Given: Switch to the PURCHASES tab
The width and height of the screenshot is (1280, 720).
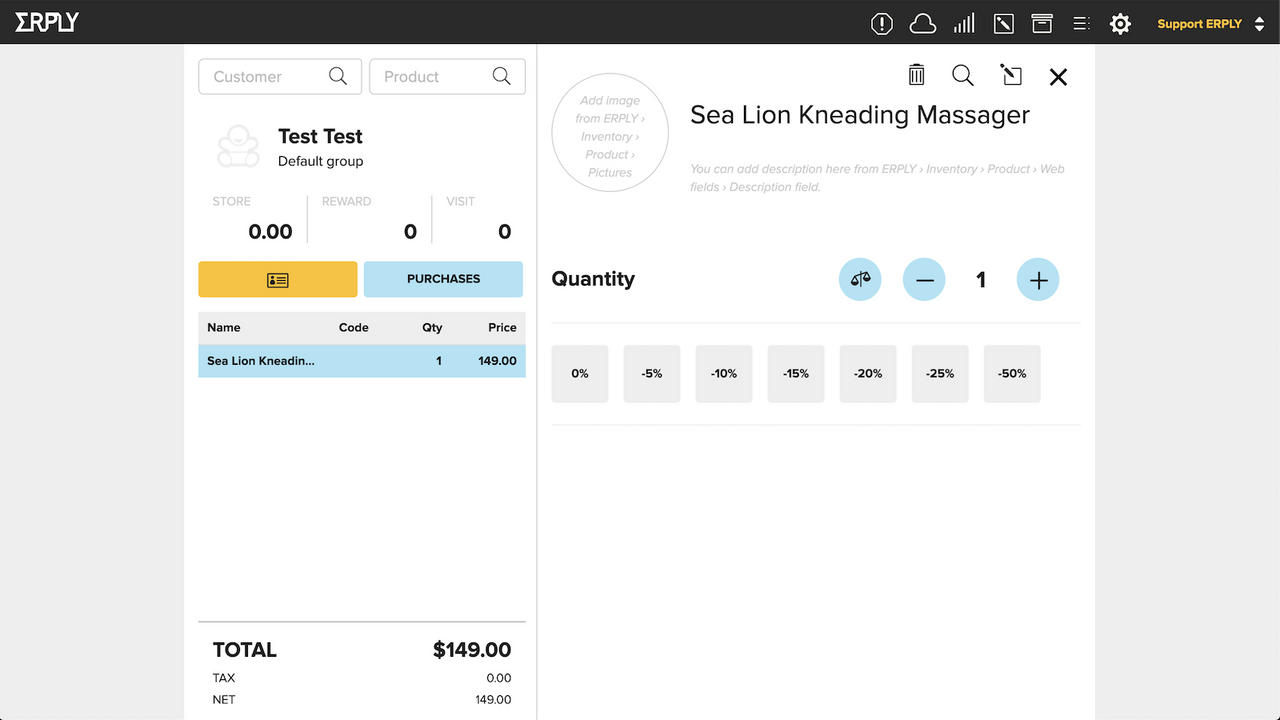Looking at the screenshot, I should pyautogui.click(x=443, y=279).
